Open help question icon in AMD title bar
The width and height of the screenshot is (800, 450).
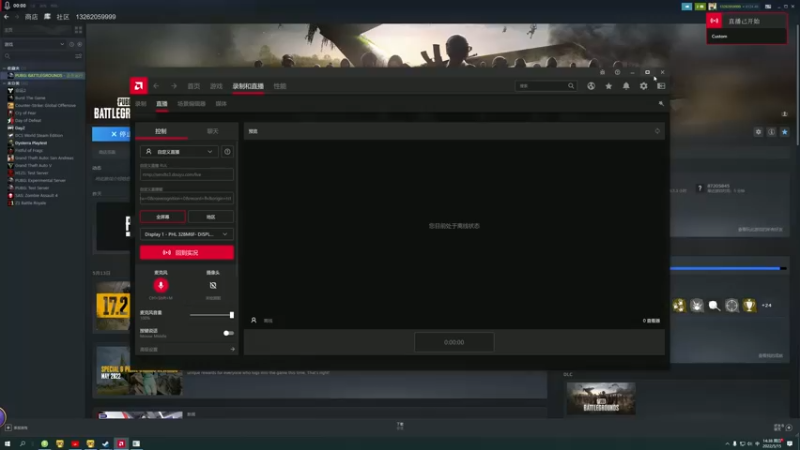(x=617, y=72)
